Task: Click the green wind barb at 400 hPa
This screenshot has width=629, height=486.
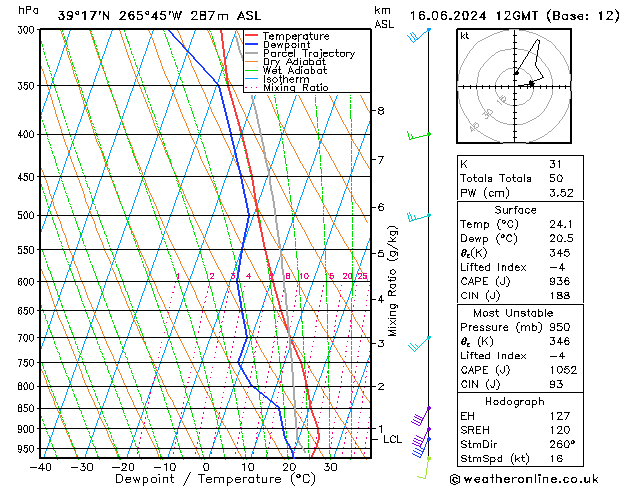Action: pos(419,136)
